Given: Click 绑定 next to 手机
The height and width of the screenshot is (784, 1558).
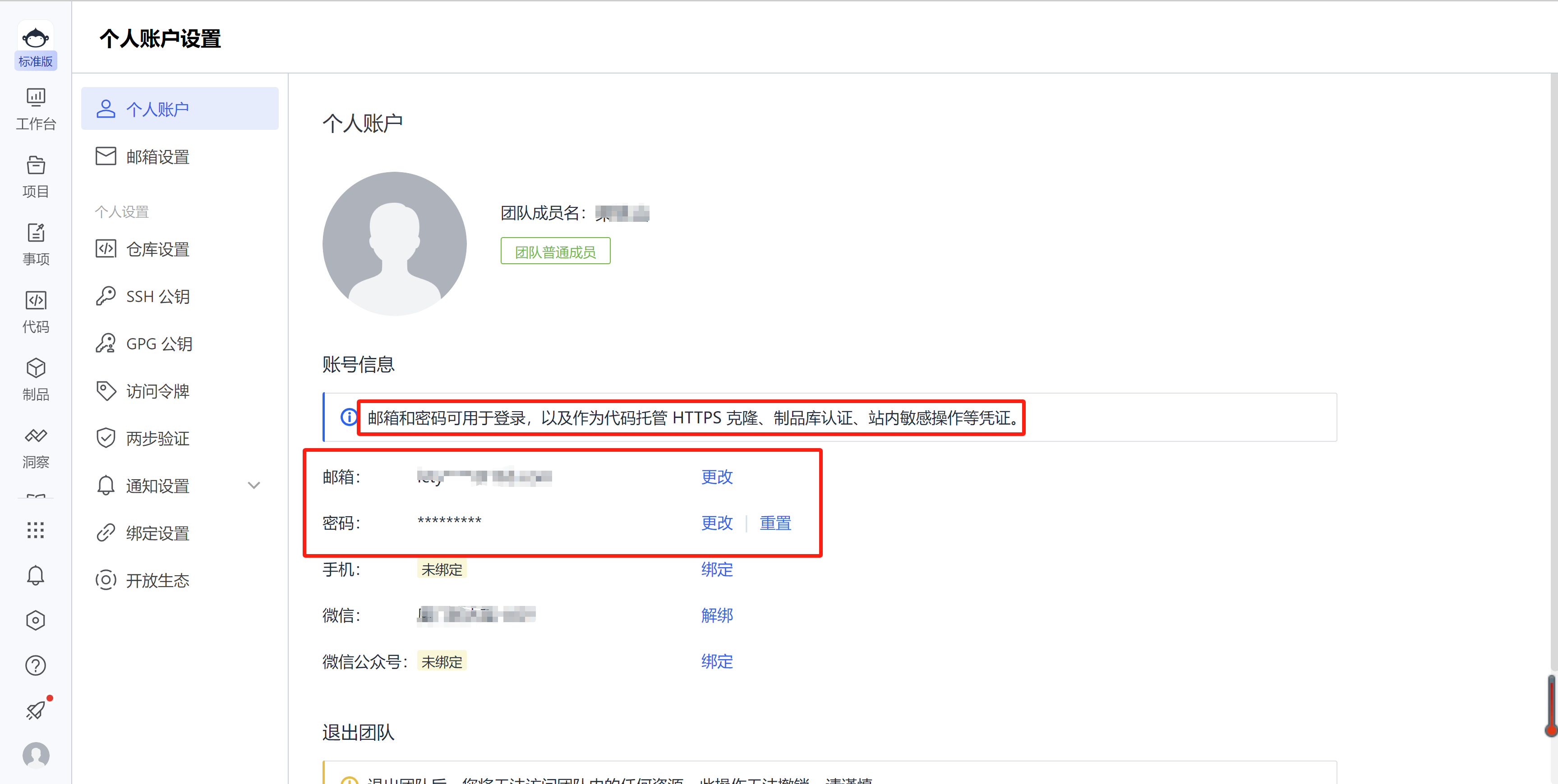Looking at the screenshot, I should (x=717, y=569).
